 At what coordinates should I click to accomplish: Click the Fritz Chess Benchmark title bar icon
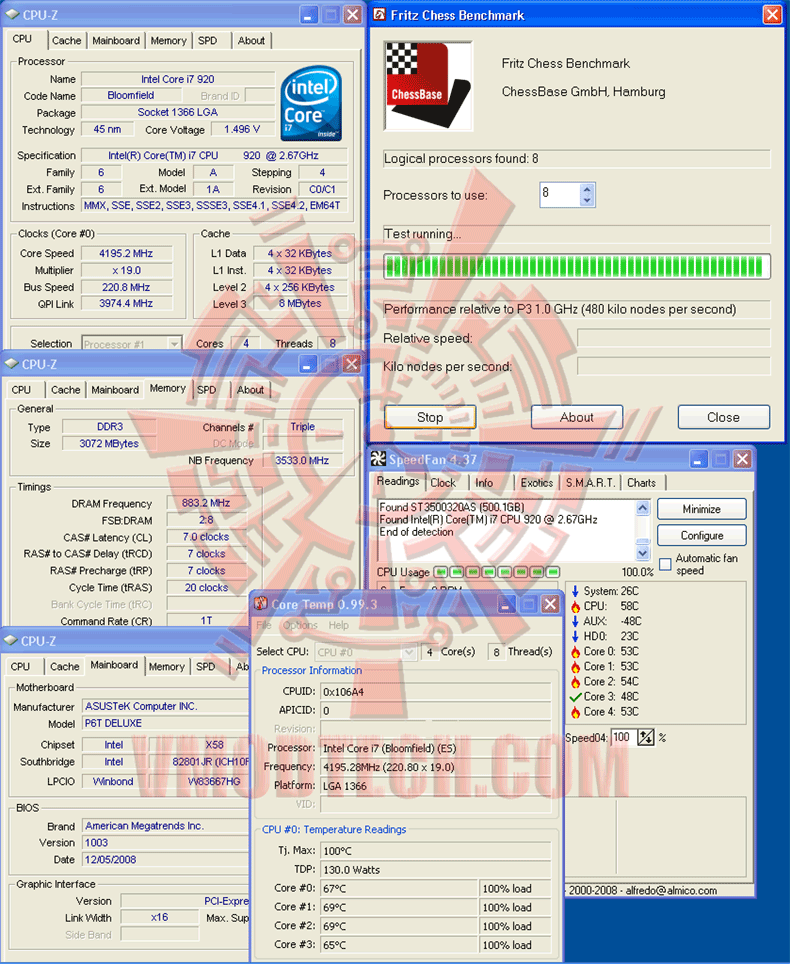[x=380, y=14]
